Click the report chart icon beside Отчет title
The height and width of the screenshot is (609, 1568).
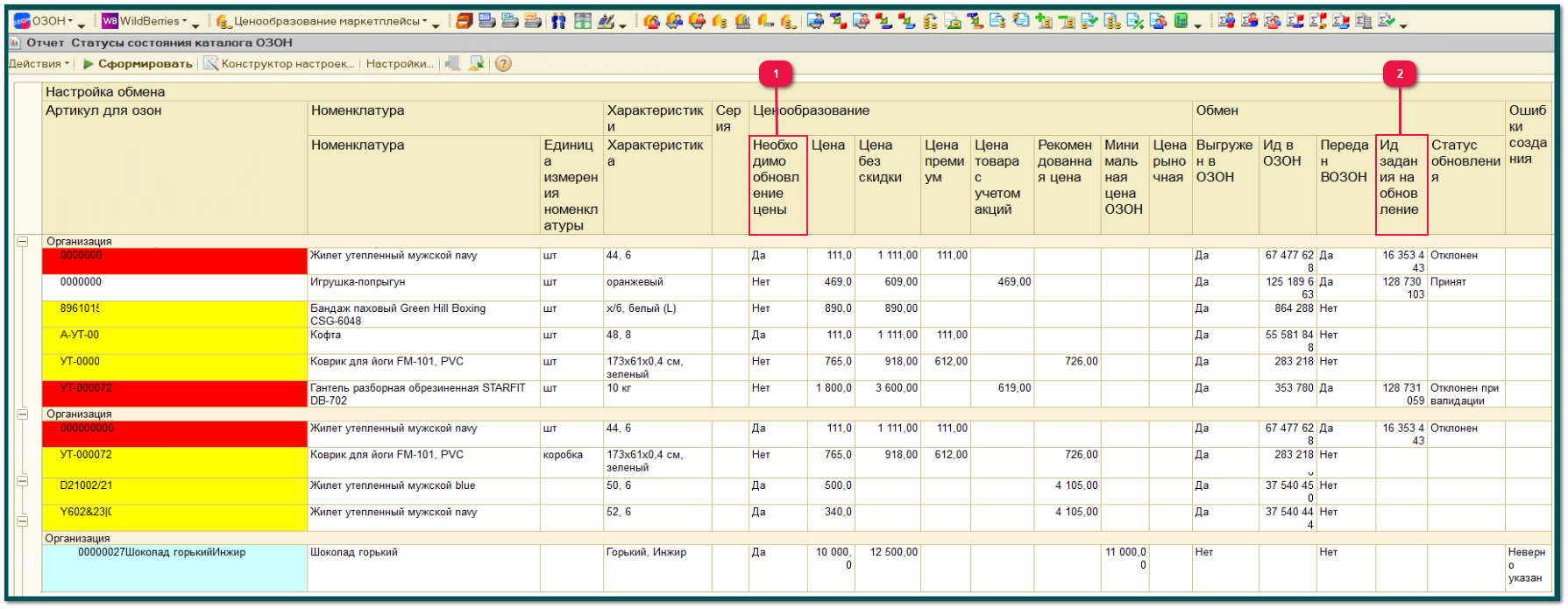(14, 42)
